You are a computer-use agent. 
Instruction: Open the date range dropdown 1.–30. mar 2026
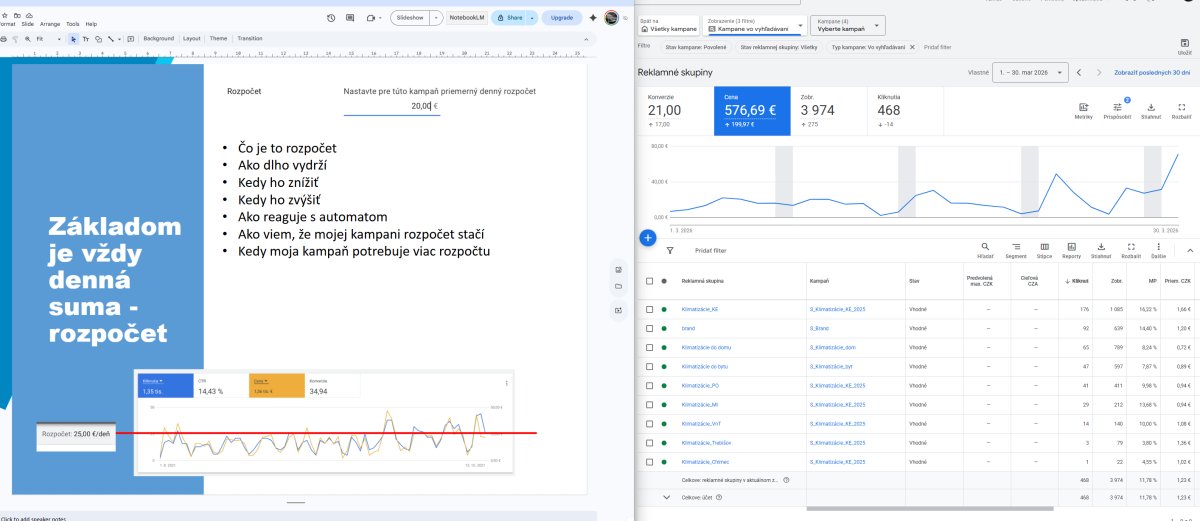[1029, 73]
